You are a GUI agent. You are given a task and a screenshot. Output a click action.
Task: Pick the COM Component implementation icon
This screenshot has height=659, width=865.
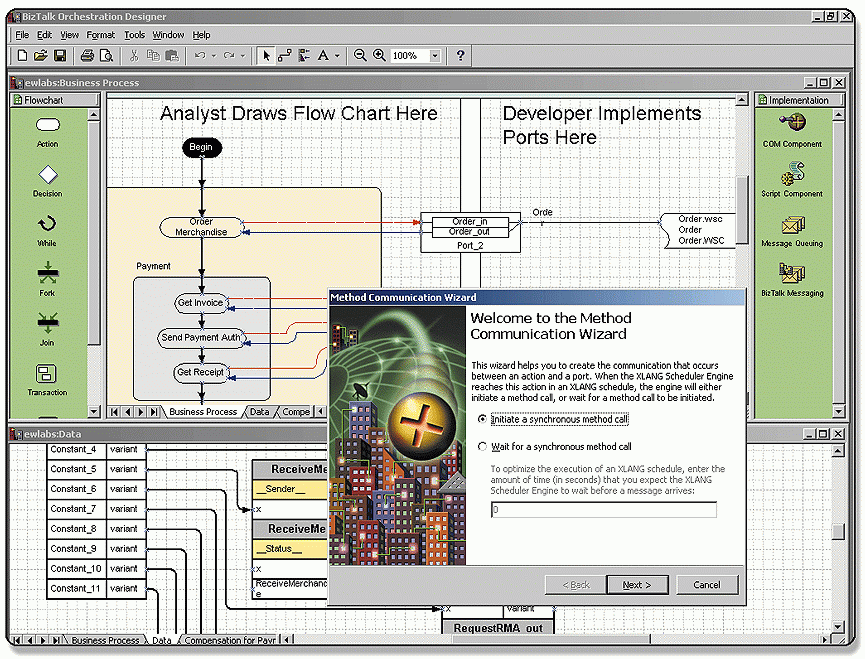tap(792, 124)
